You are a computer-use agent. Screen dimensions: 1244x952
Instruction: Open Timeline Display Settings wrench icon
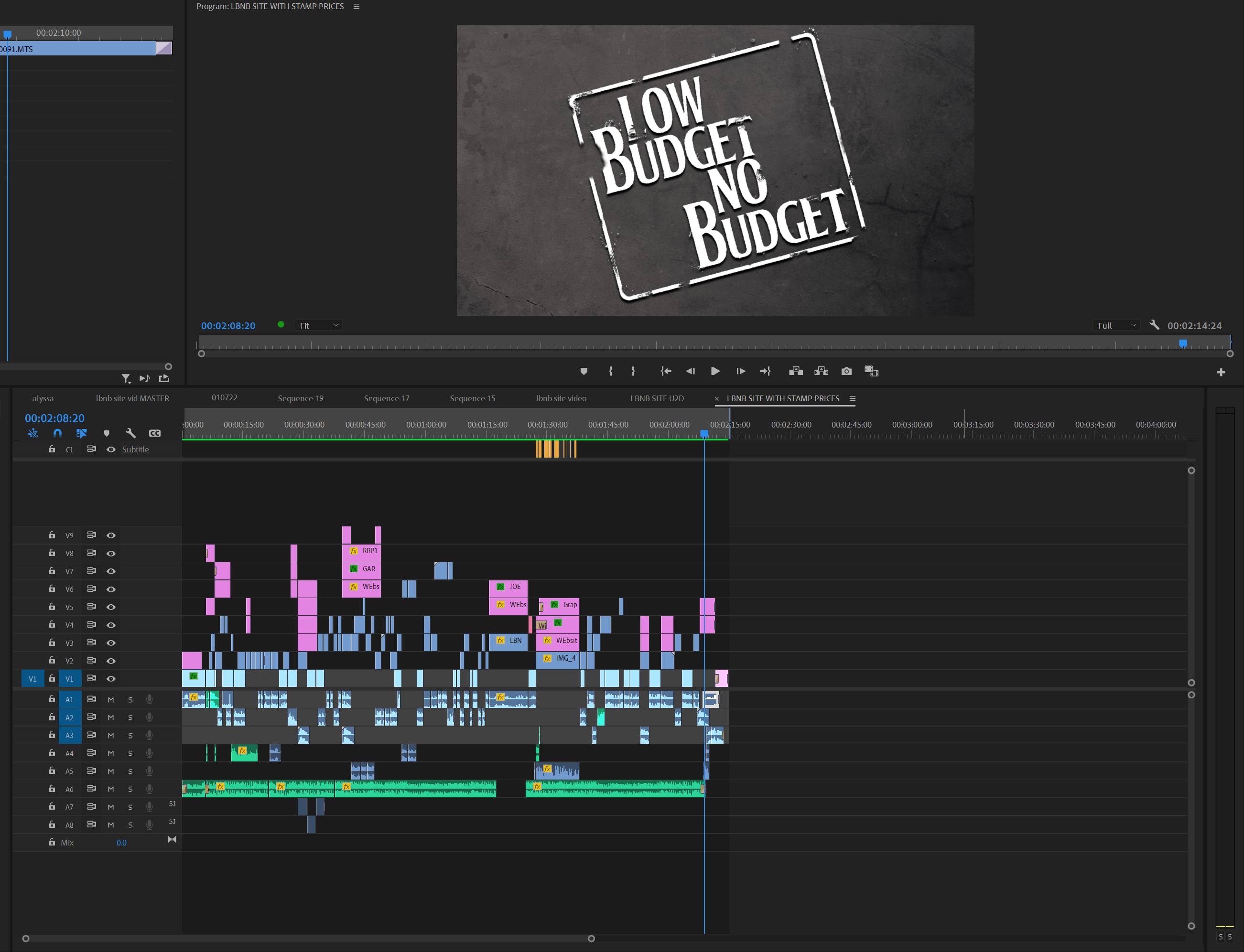pos(130,433)
